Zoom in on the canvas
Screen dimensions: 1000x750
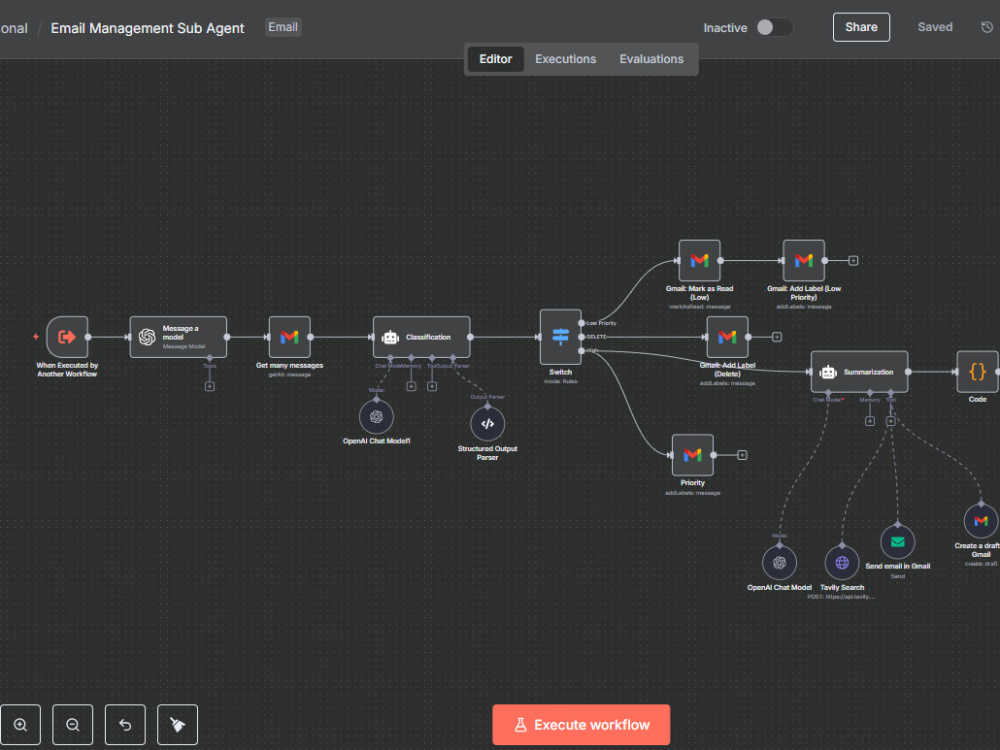20,724
